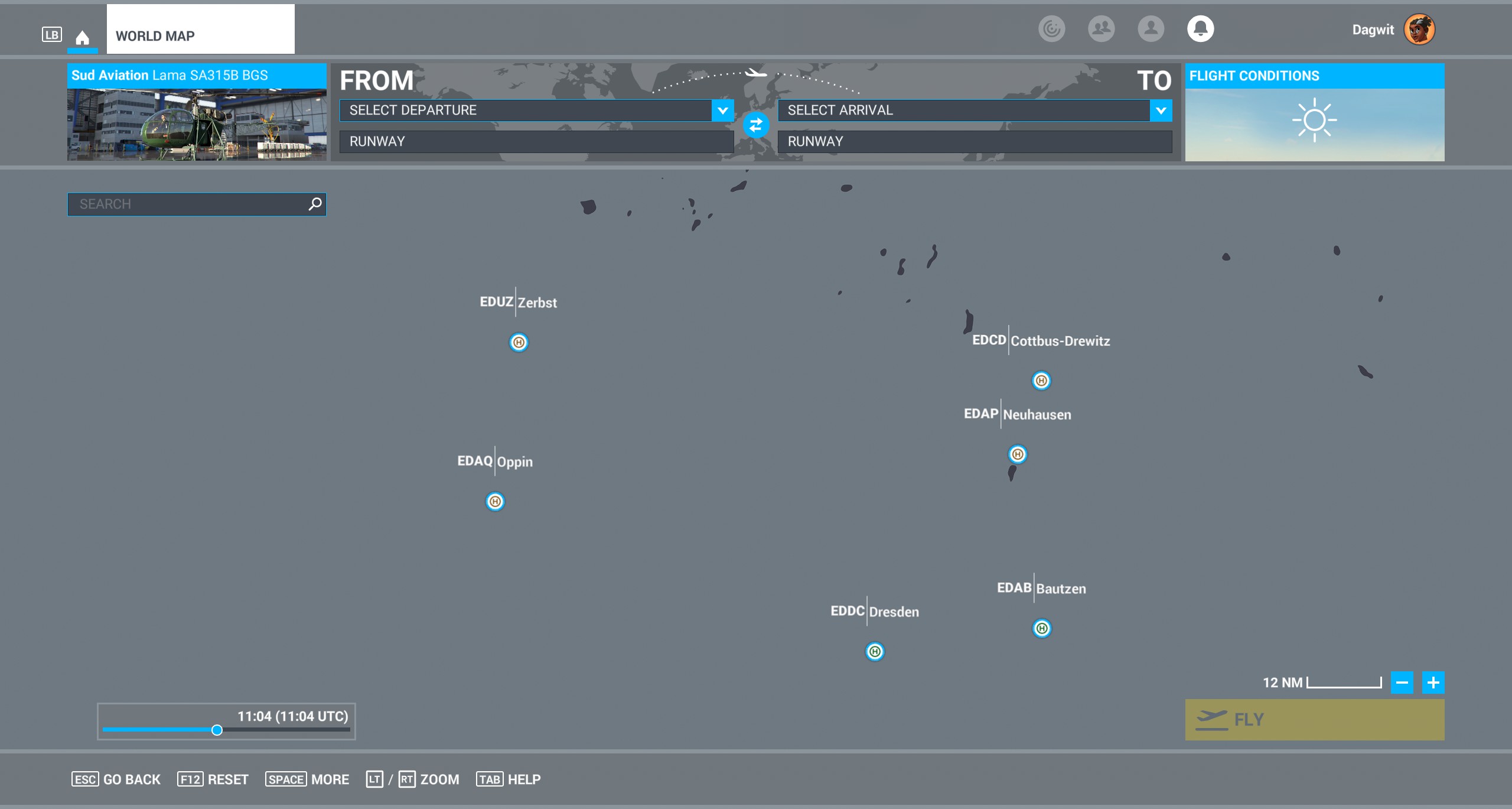Select the EDAQ Oppin airport marker
Viewport: 1512px width, 809px height.
(495, 501)
